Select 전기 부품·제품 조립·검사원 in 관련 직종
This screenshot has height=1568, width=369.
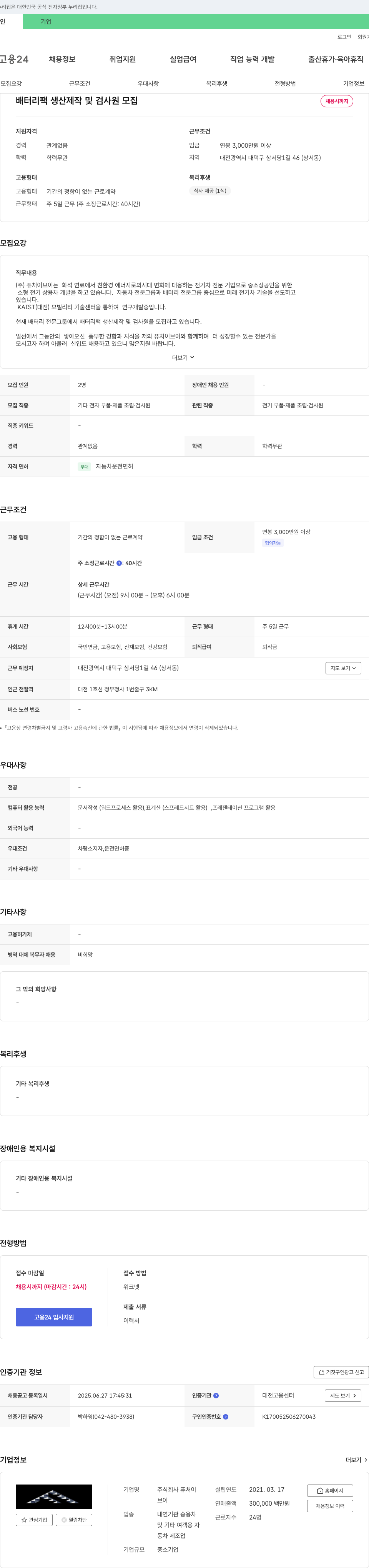[x=293, y=405]
